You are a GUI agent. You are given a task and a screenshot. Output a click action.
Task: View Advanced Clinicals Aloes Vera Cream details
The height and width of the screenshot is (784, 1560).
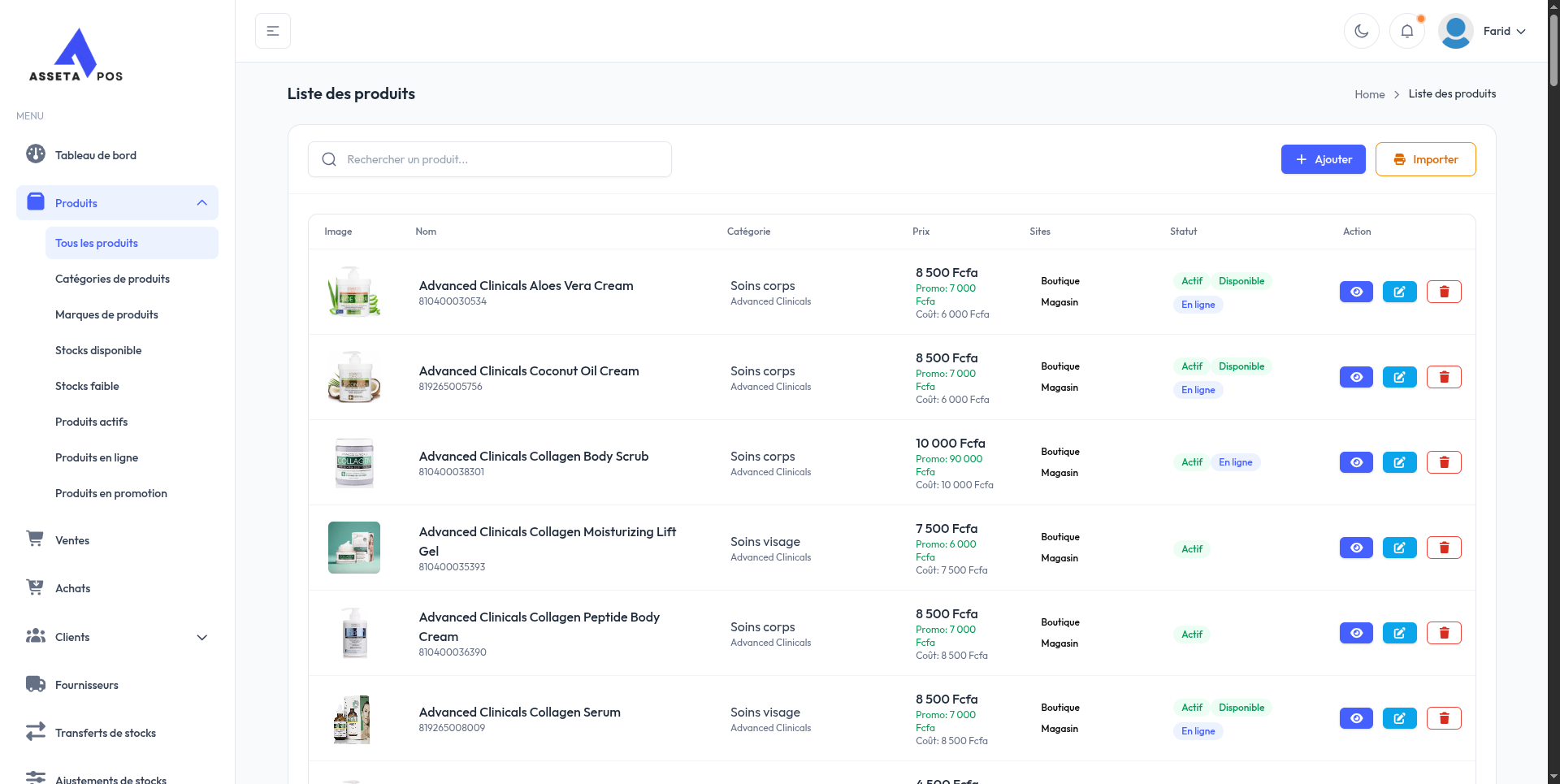click(1356, 292)
